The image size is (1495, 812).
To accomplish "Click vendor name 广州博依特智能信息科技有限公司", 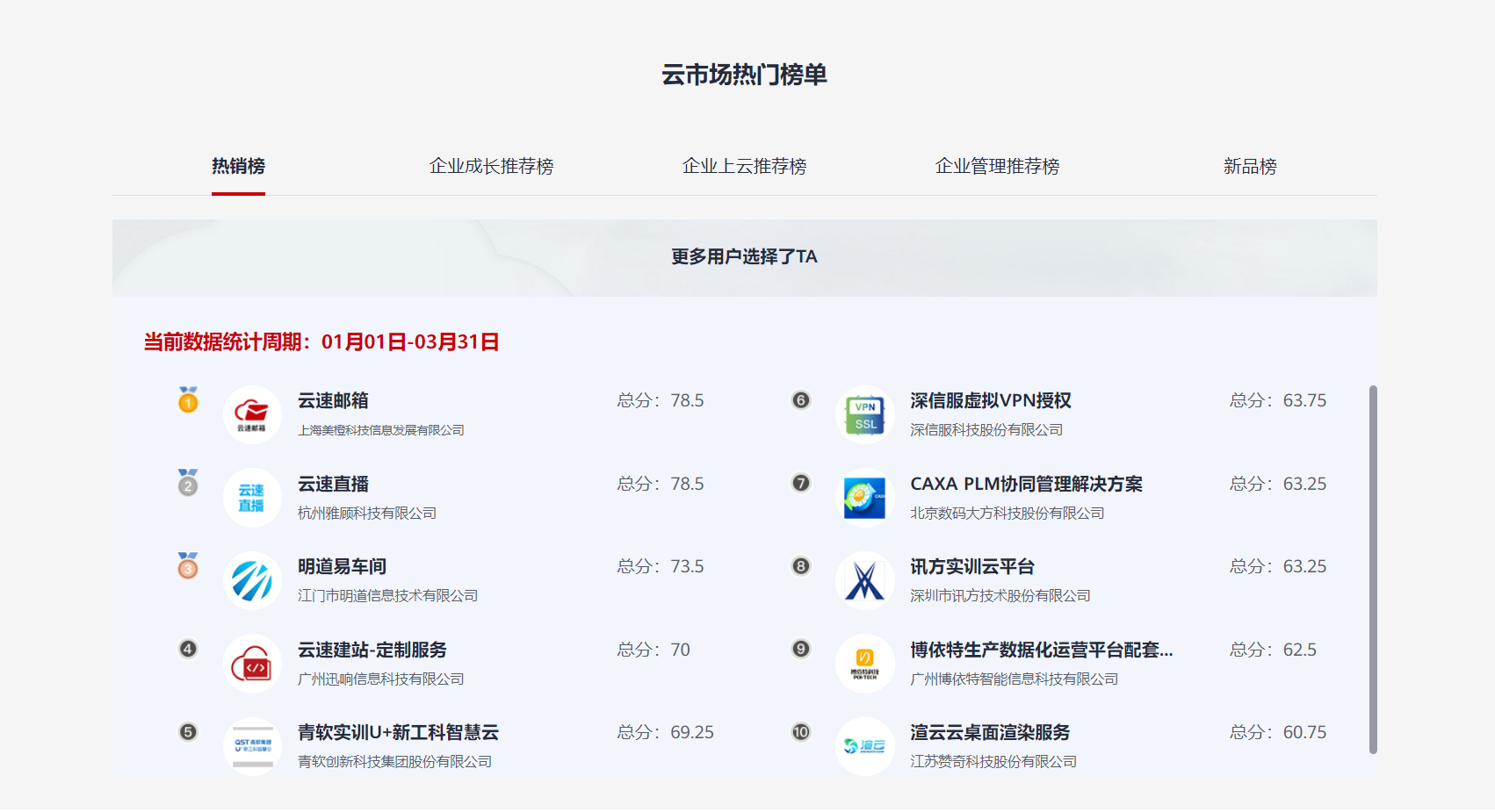I will [1015, 679].
